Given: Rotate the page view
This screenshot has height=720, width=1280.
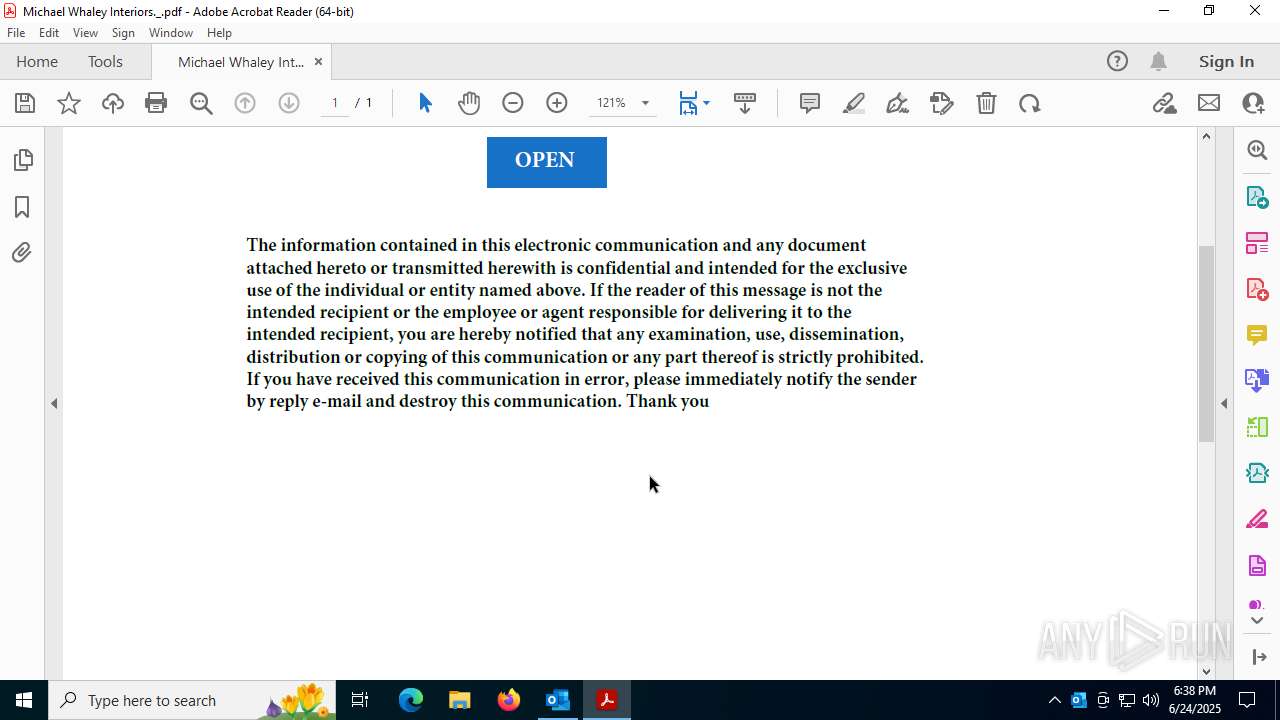Looking at the screenshot, I should tap(1030, 103).
